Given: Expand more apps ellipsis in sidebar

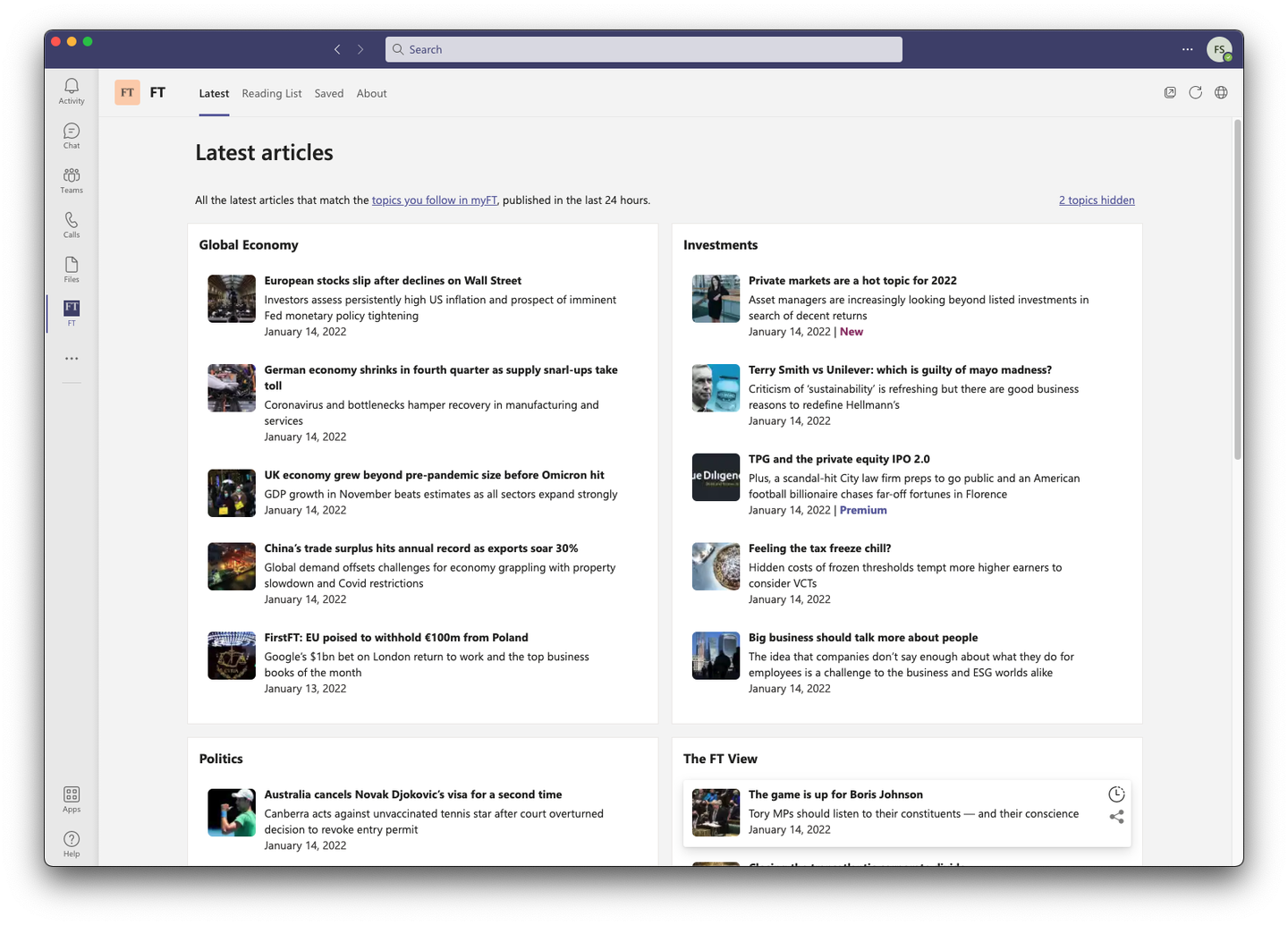Looking at the screenshot, I should [x=72, y=359].
